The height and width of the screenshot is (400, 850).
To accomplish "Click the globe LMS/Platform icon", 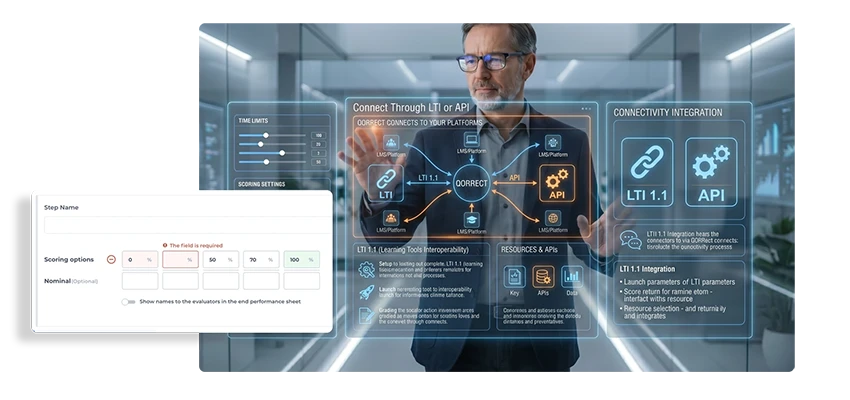I will coord(553,218).
